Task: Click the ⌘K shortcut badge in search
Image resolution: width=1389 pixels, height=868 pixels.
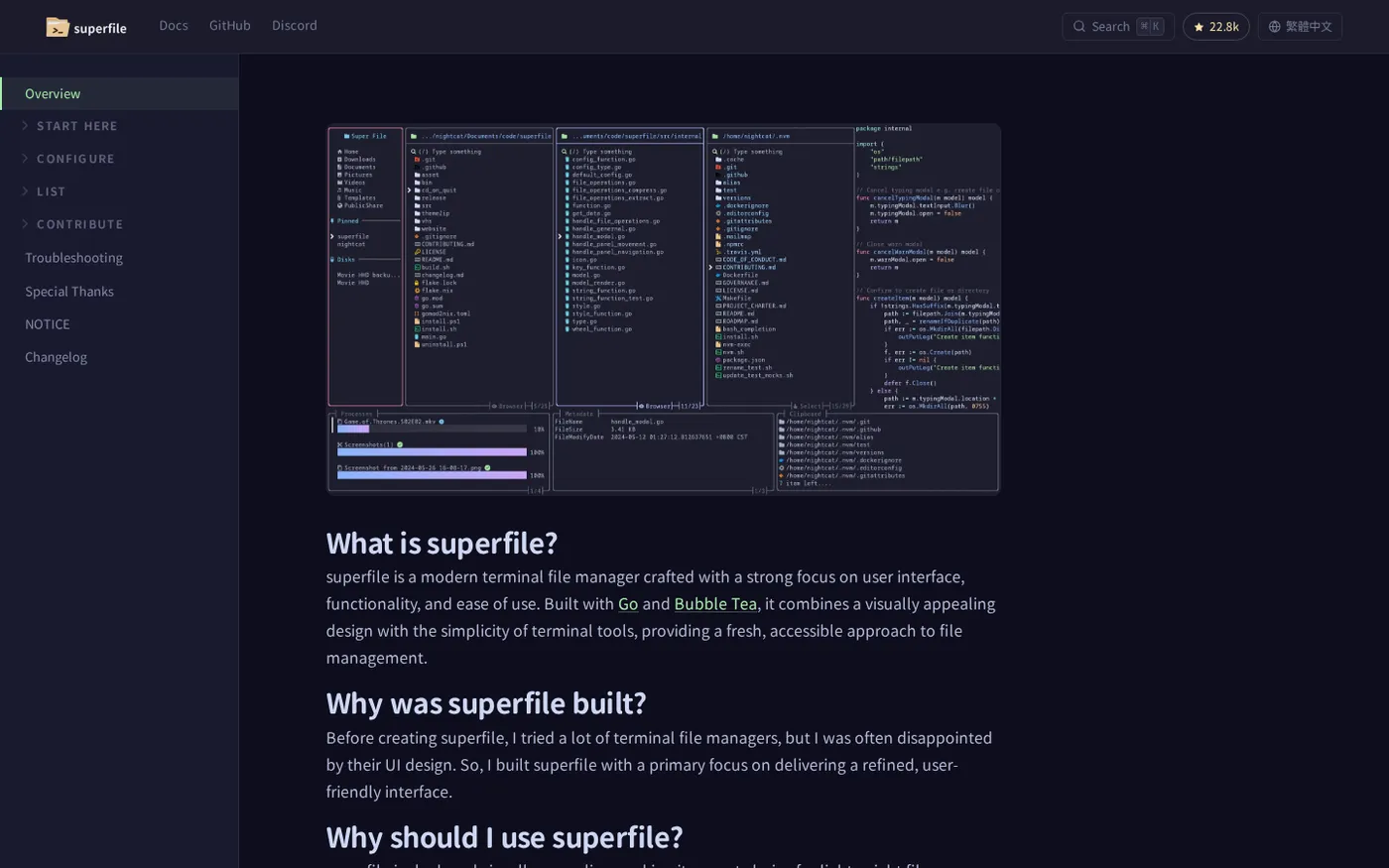Action: [x=1150, y=27]
